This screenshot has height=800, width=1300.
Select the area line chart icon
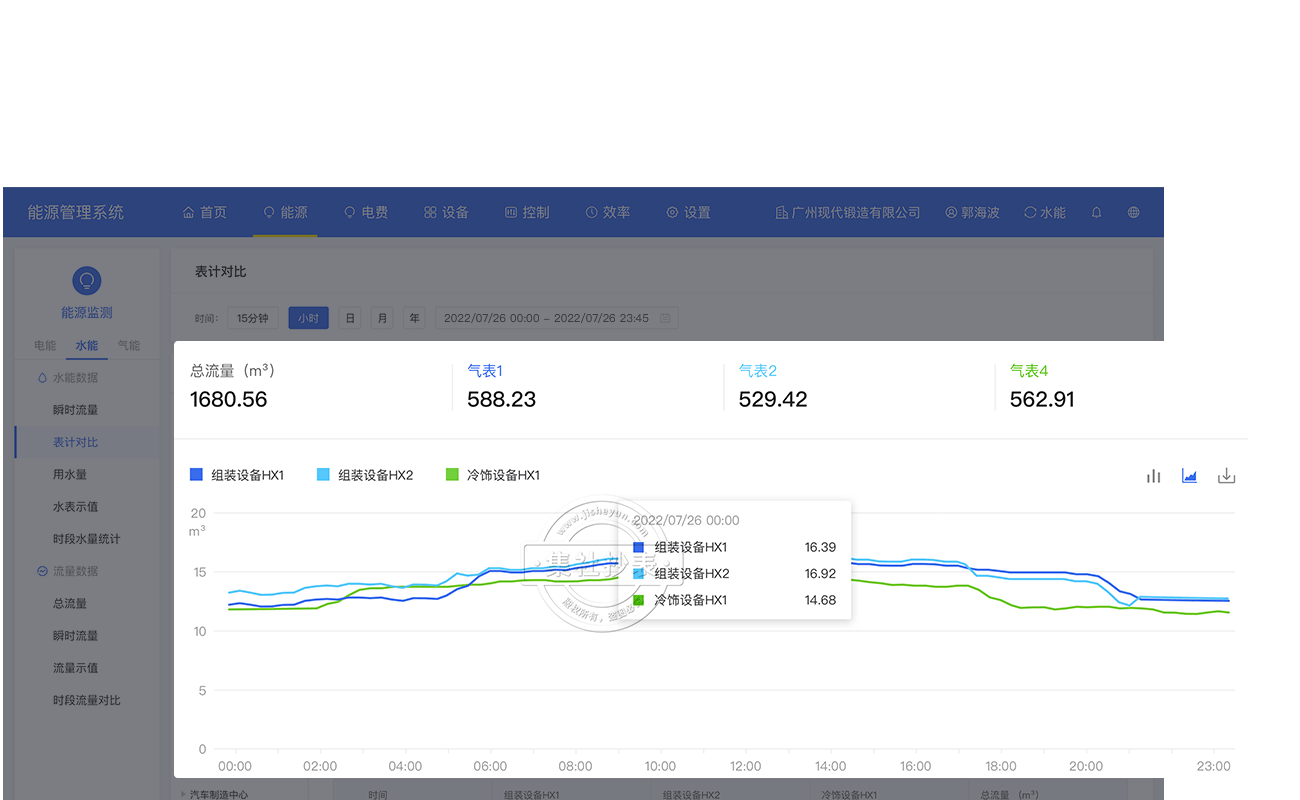point(1189,476)
